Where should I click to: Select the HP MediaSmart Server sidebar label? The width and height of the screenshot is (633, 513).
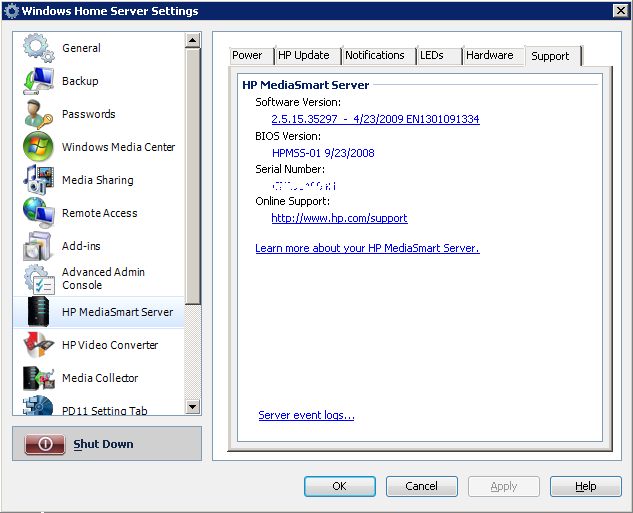pos(117,312)
